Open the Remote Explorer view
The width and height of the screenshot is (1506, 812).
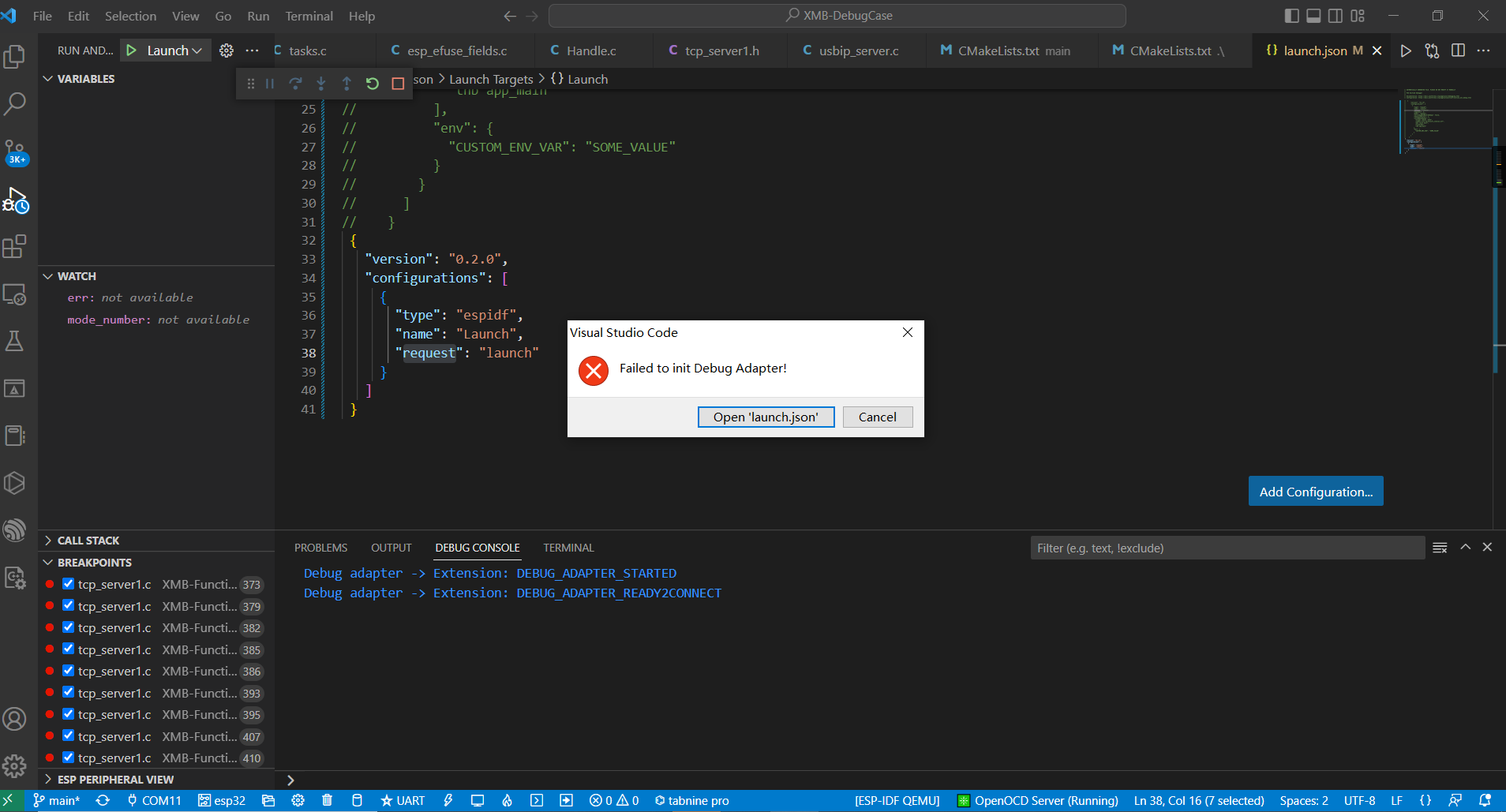click(15, 294)
